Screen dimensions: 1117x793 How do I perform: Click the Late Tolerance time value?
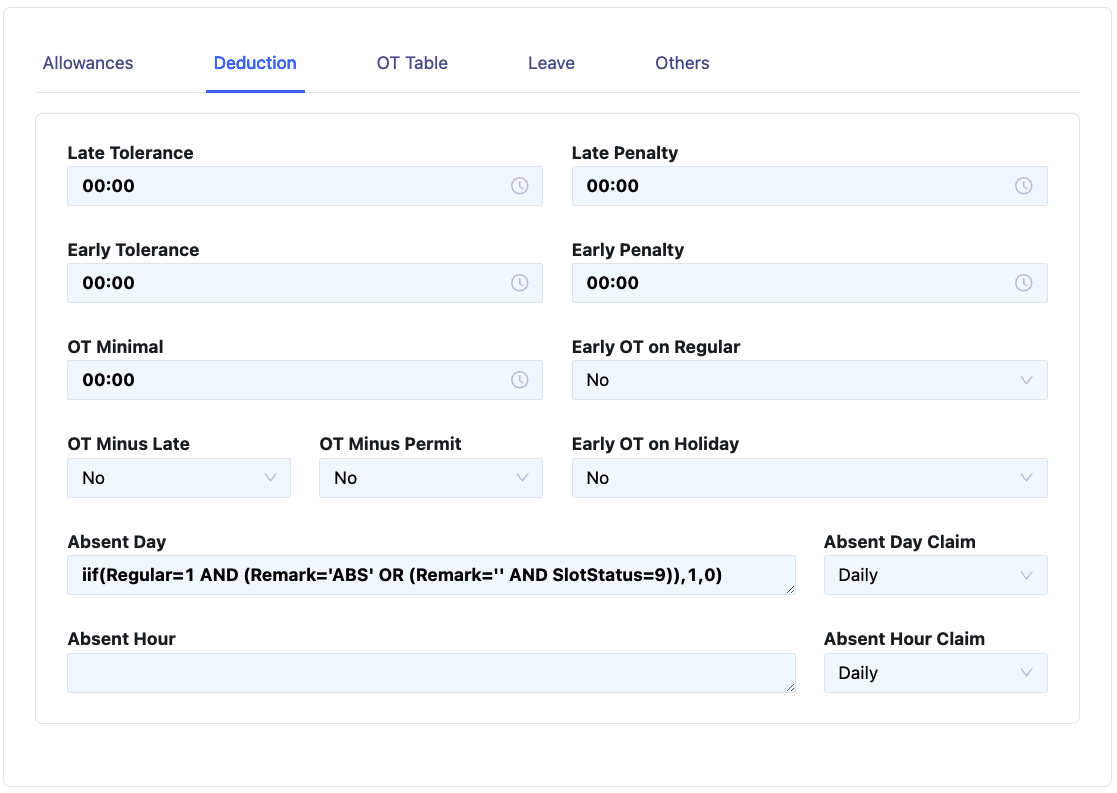pos(109,186)
